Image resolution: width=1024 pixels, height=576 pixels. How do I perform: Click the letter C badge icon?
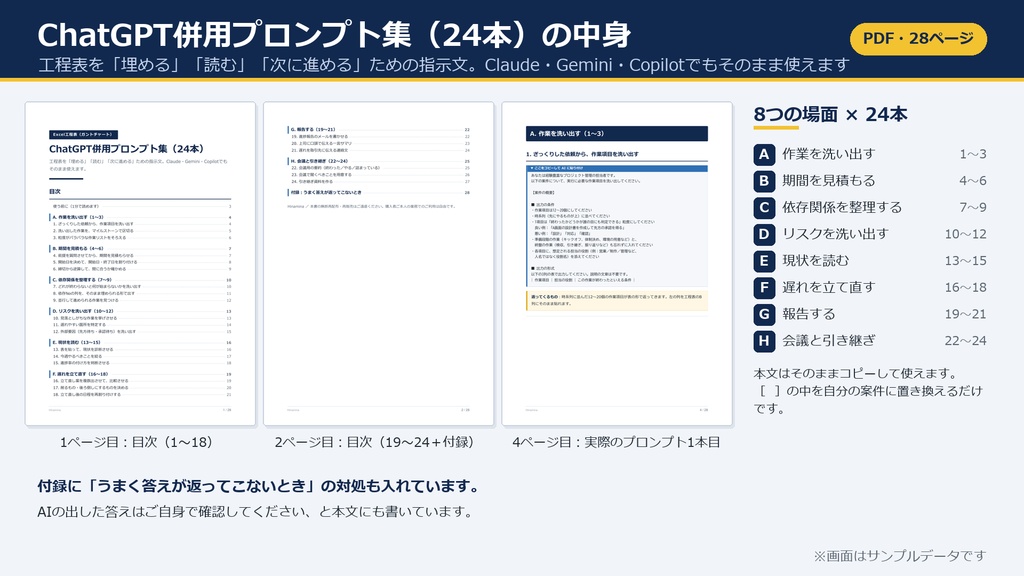(x=764, y=208)
